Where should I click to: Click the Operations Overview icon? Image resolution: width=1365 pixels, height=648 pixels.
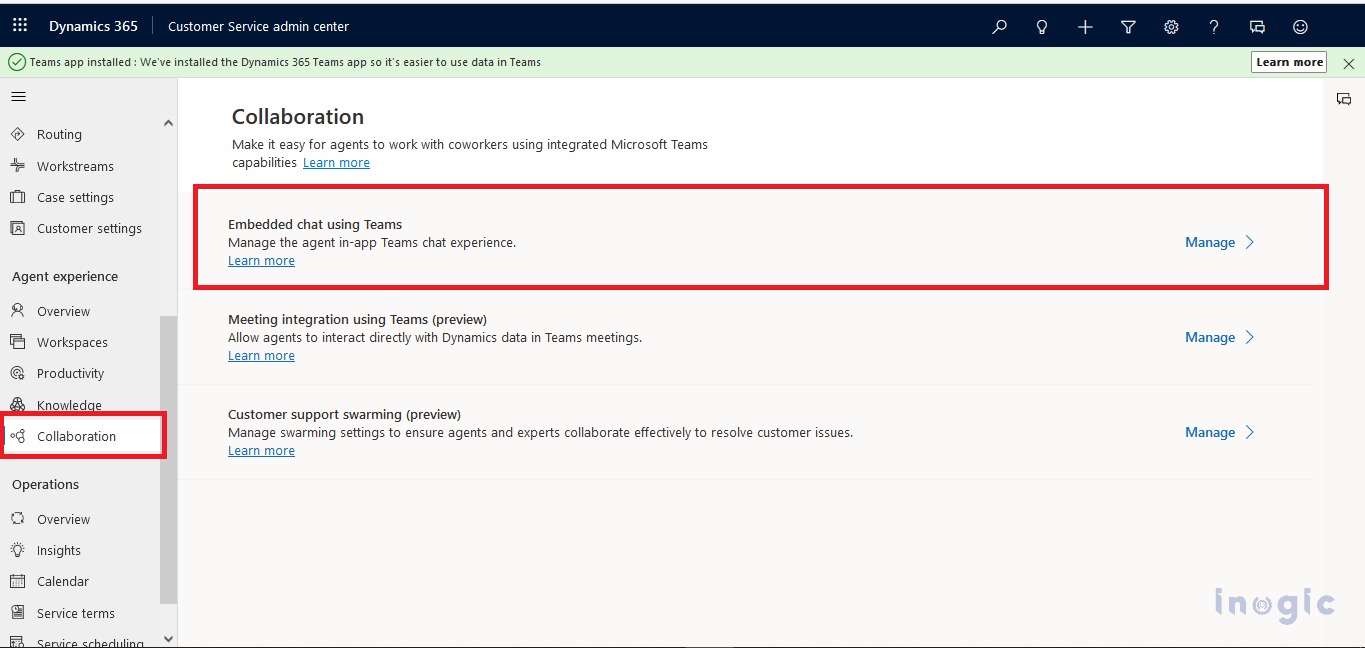(x=17, y=519)
